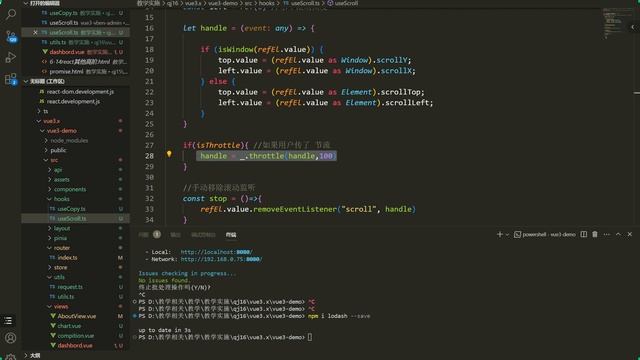Image resolution: width=640 pixels, height=360 pixels.
Task: Maximize the terminal panel with chevron
Action: pos(618,234)
